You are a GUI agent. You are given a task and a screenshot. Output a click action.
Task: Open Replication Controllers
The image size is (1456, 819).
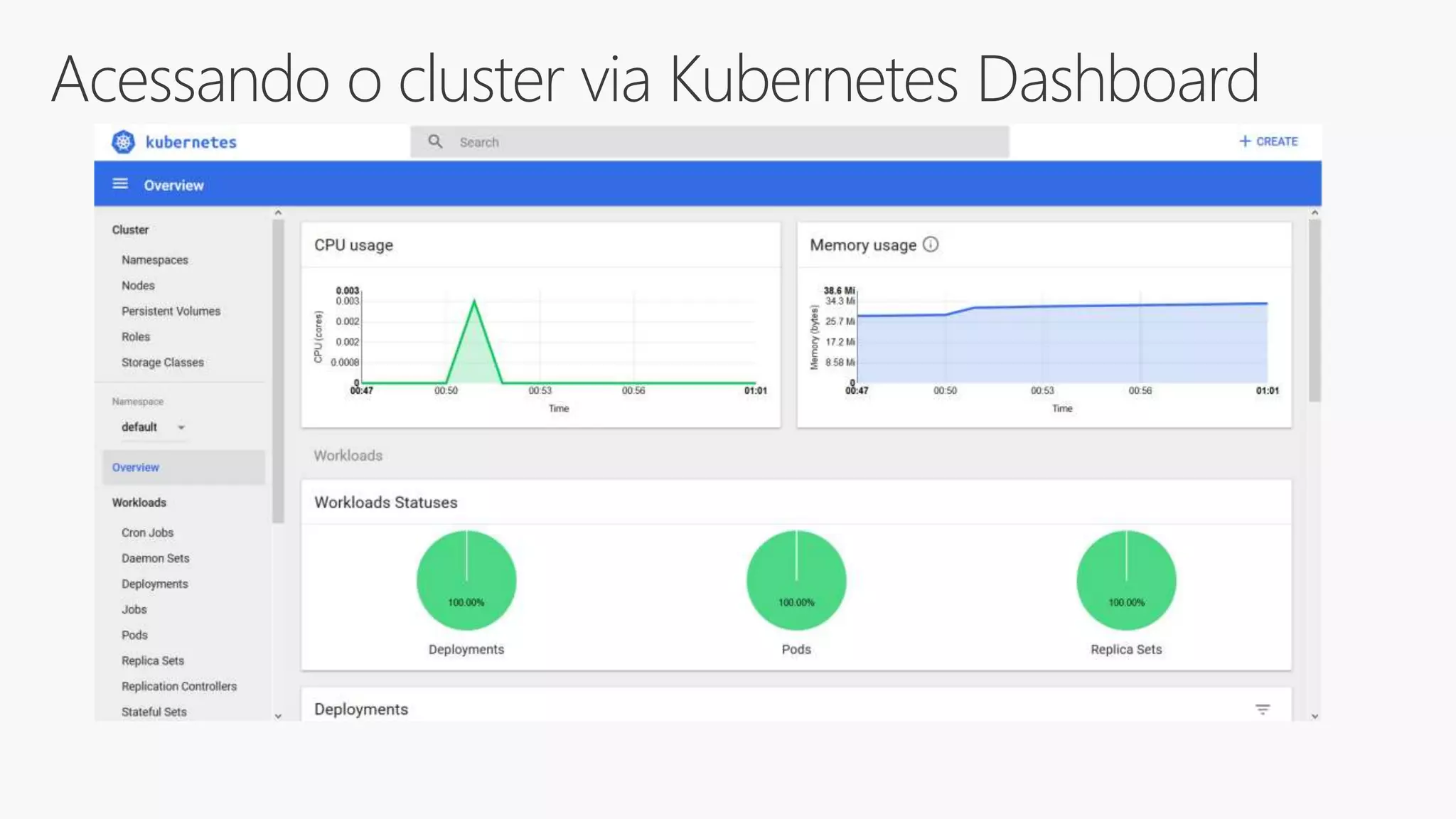point(179,686)
